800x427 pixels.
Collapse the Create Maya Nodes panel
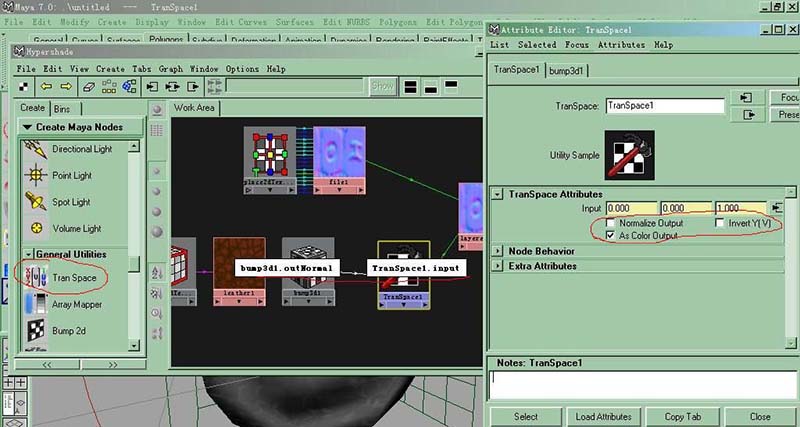[x=28, y=127]
